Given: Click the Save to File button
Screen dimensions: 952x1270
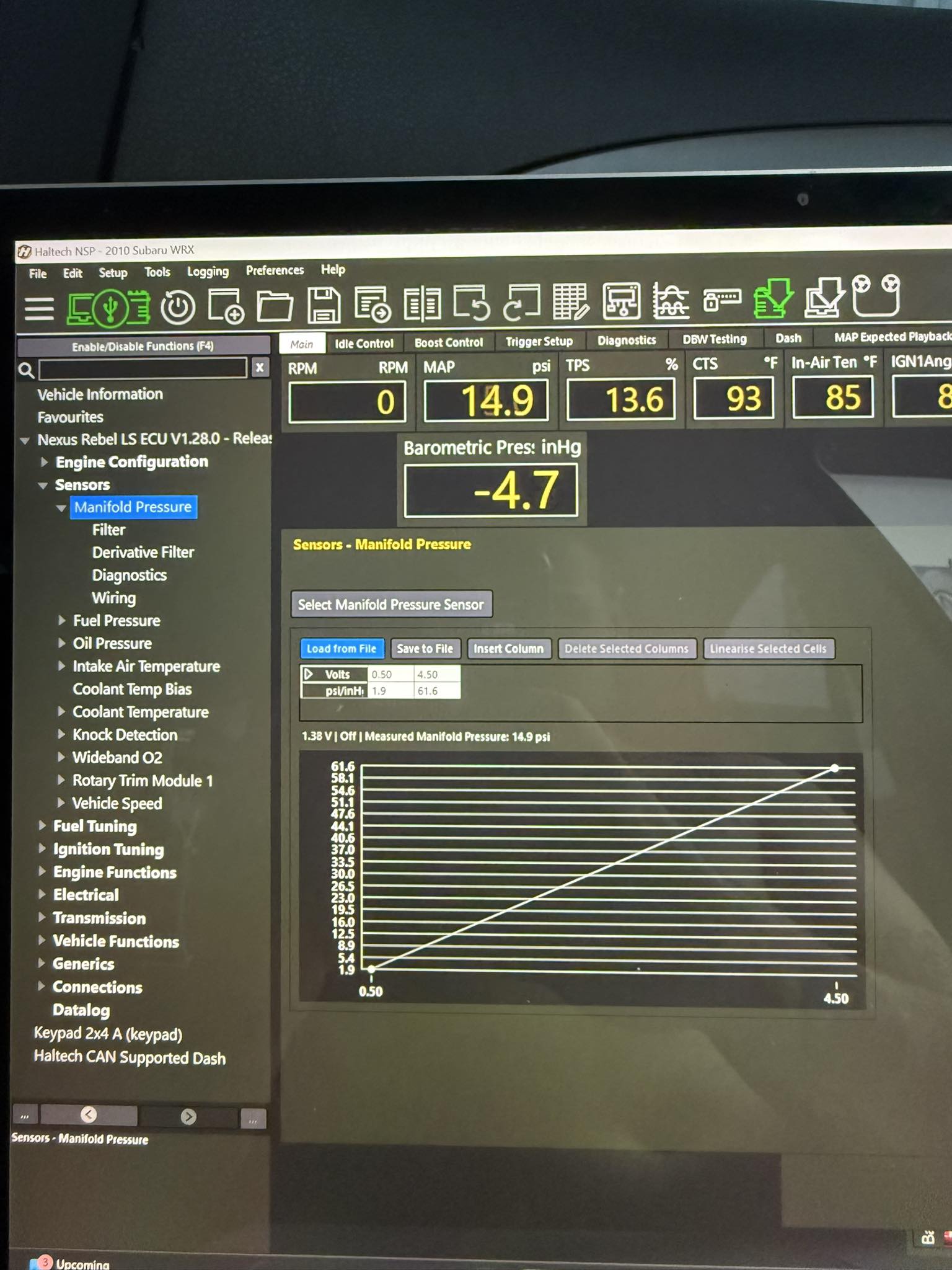Looking at the screenshot, I should pyautogui.click(x=425, y=649).
